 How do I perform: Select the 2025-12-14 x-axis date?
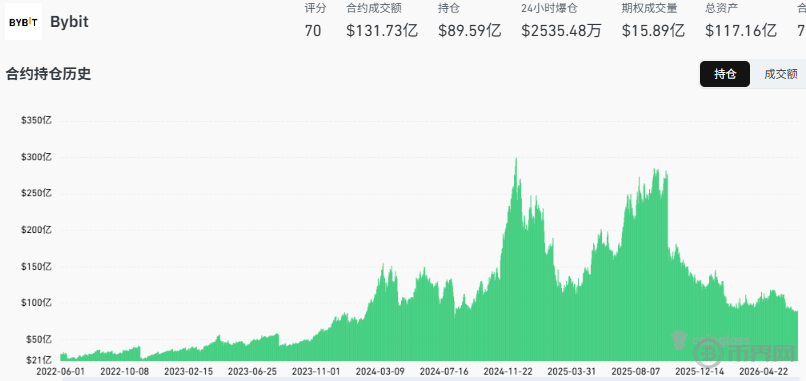(x=699, y=371)
